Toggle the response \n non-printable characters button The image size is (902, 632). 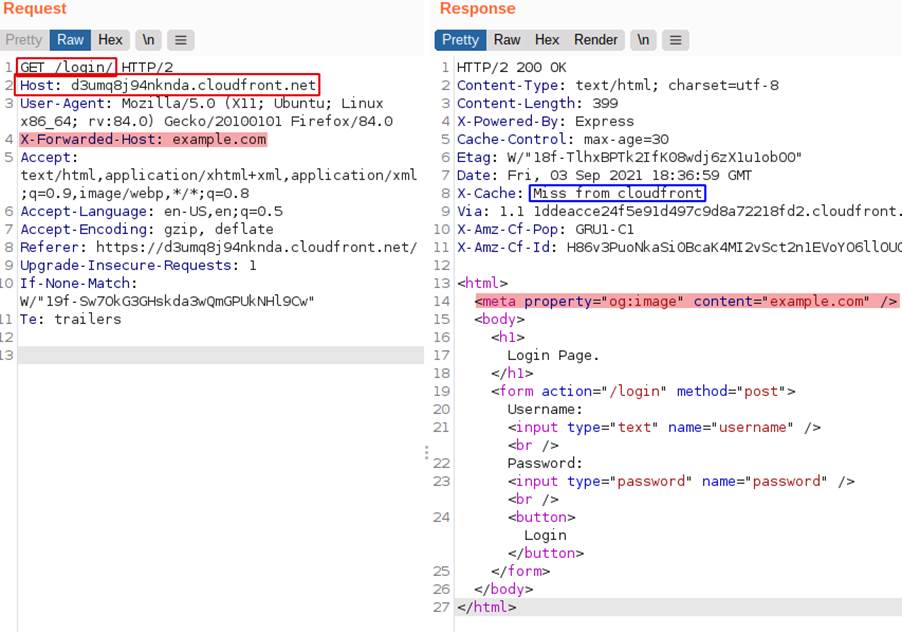pyautogui.click(x=644, y=40)
